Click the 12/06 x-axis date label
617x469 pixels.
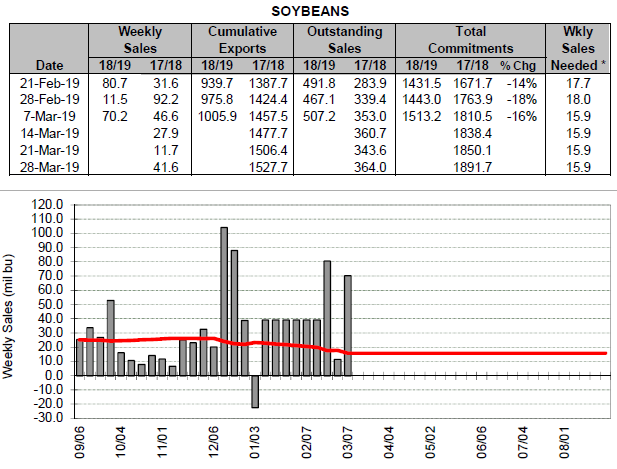click(x=213, y=441)
